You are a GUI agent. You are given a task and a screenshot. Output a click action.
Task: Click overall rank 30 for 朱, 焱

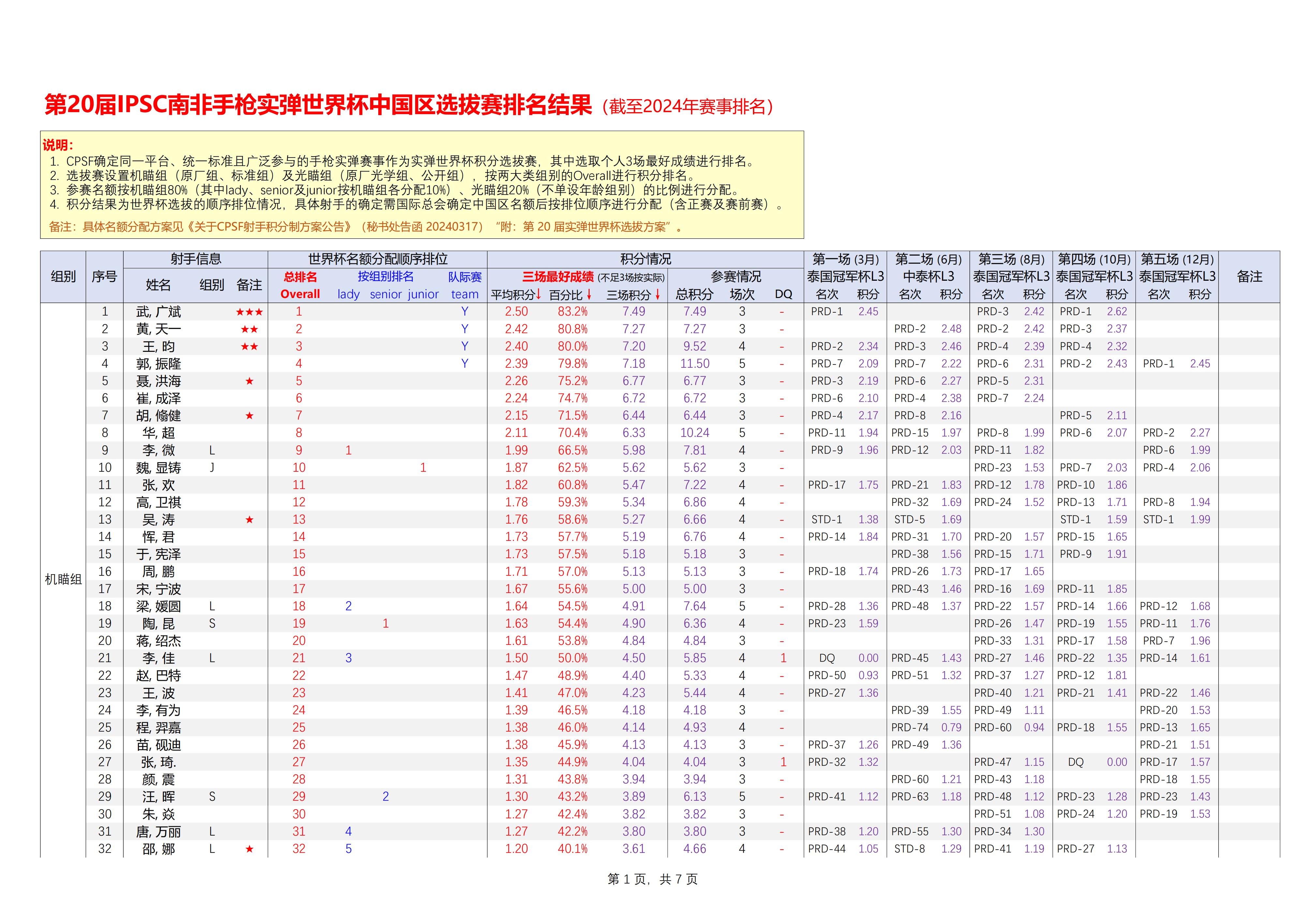click(299, 814)
